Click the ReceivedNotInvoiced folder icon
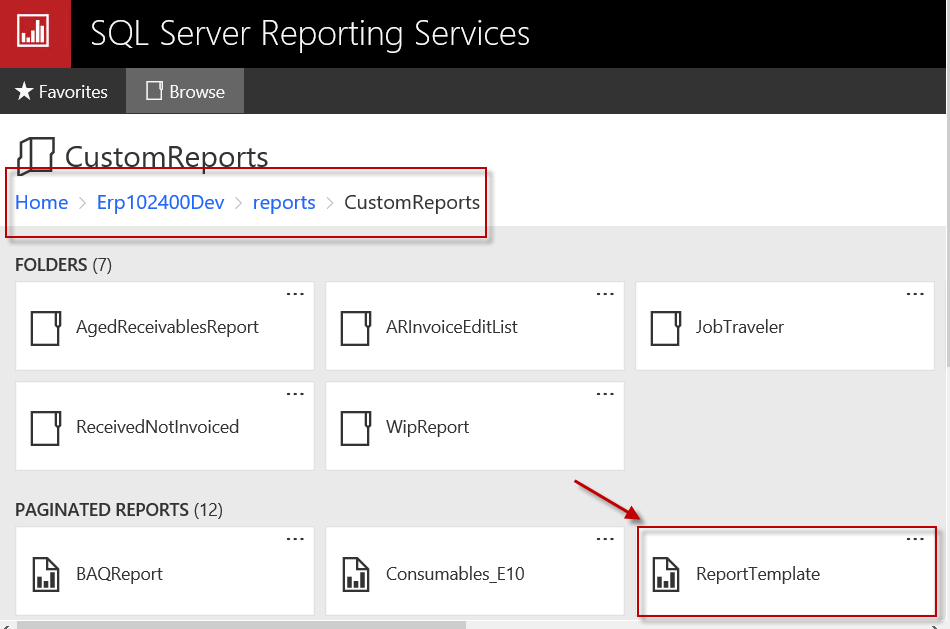The height and width of the screenshot is (629, 950). 46,427
